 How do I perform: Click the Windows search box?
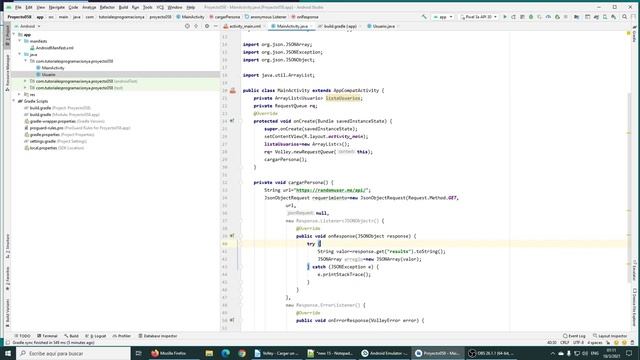[73, 353]
